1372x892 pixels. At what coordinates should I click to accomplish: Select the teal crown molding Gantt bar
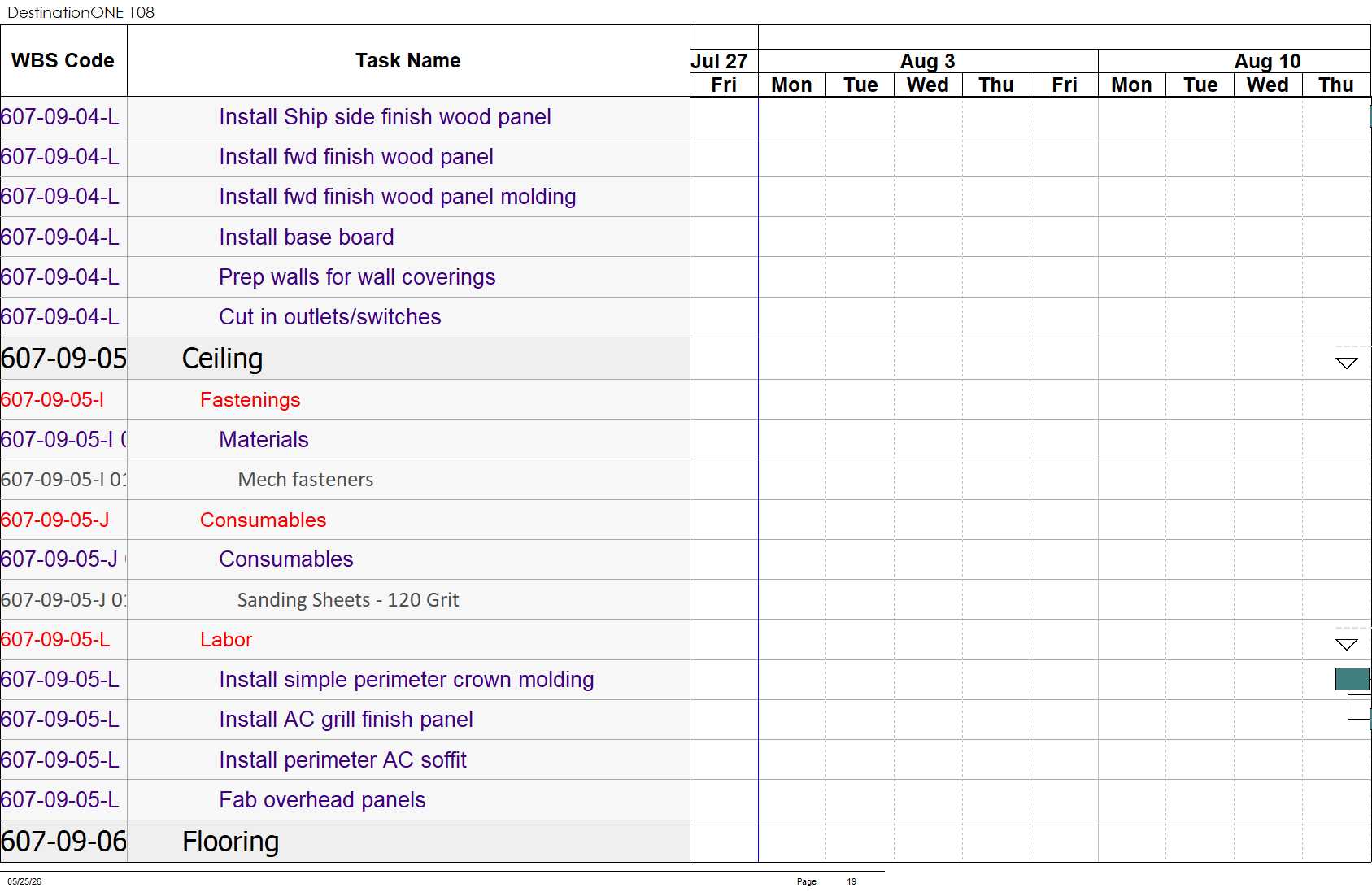tap(1352, 679)
